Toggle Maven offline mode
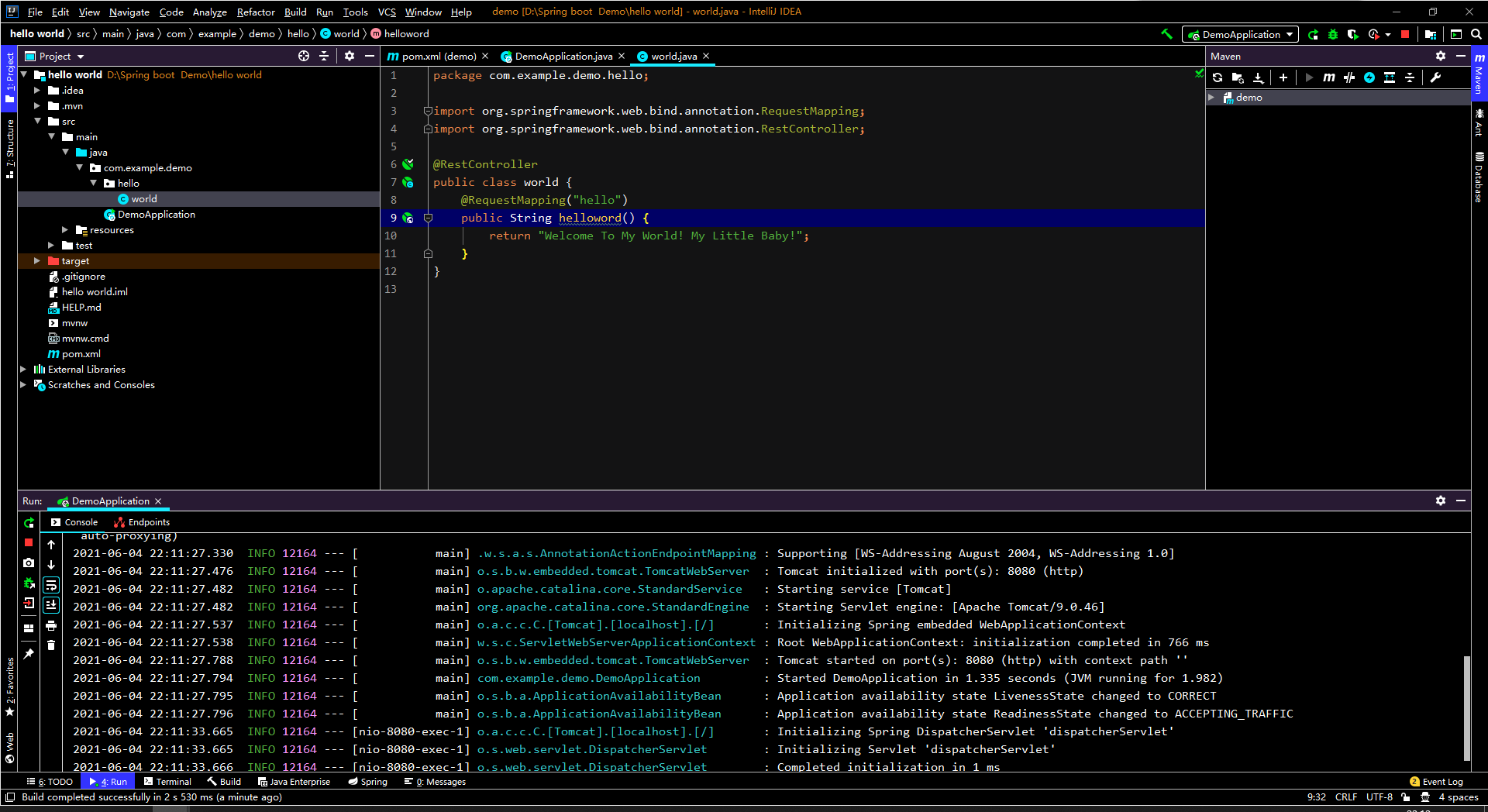 1349,77
